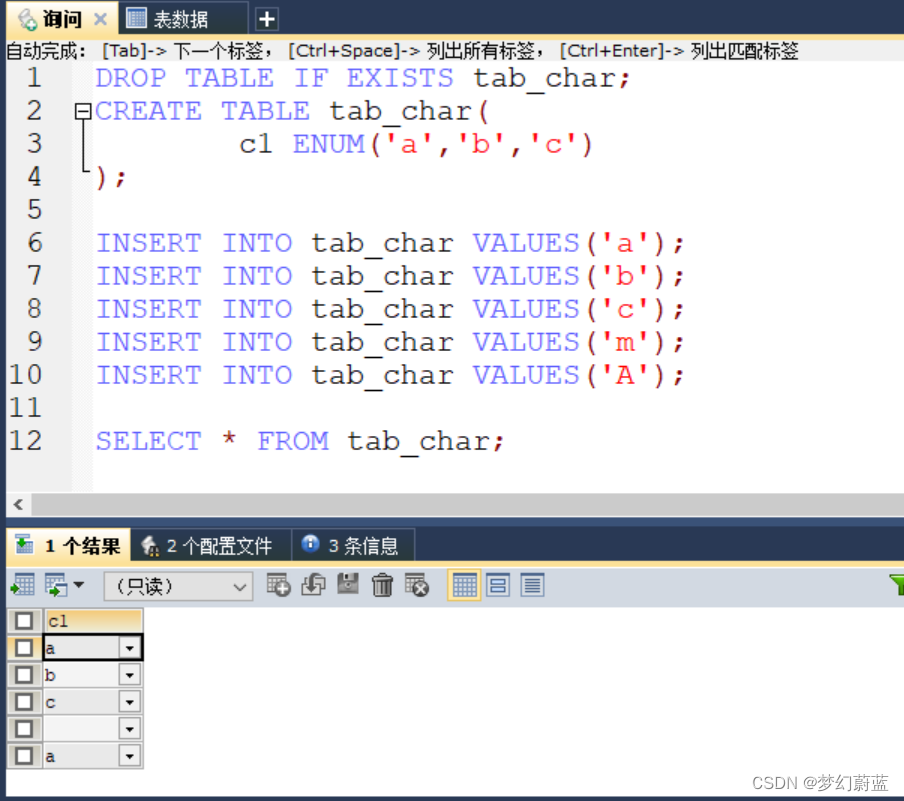Click the export grid icon in result toolbar

24,585
